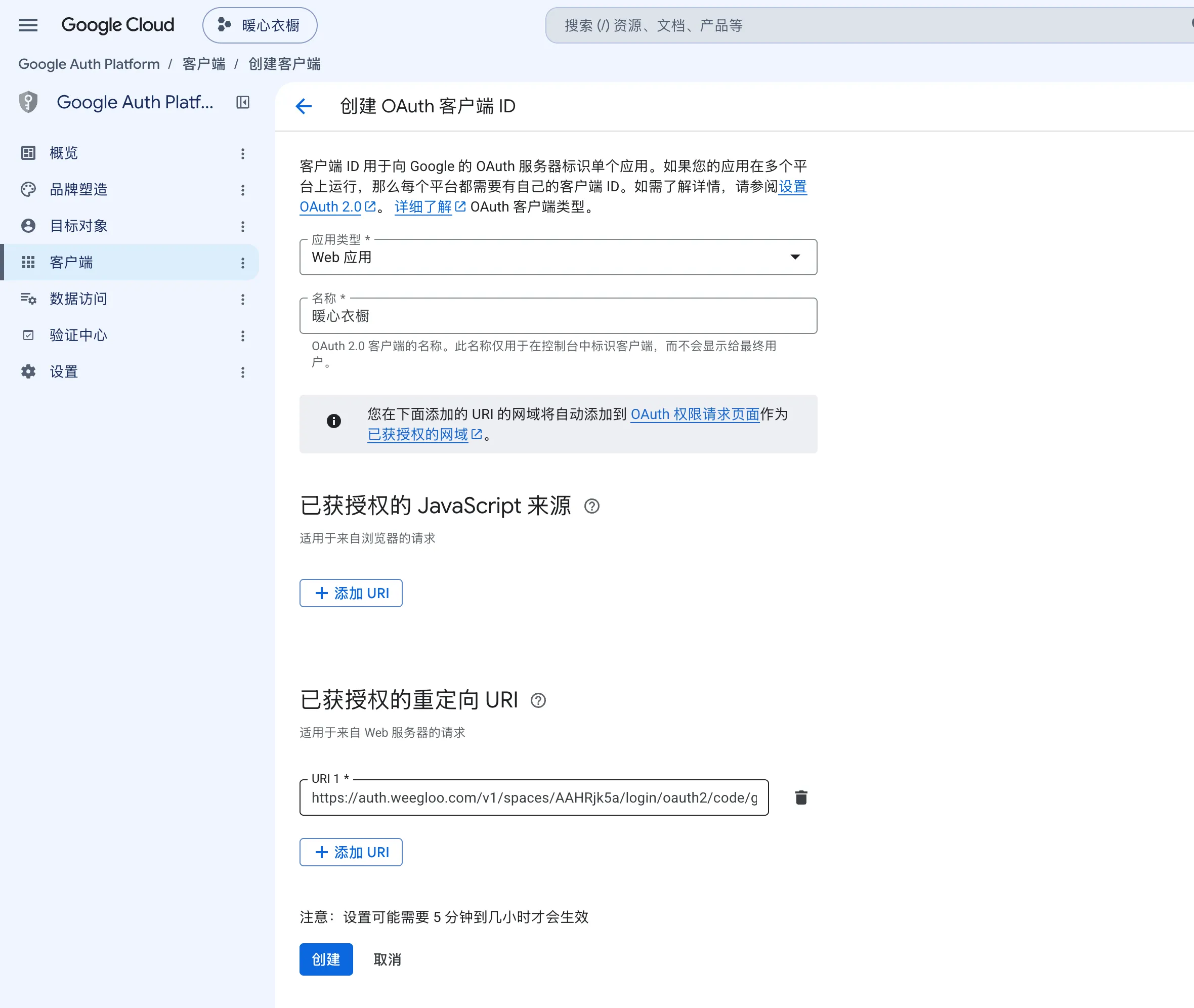This screenshot has width=1194, height=1008.
Task: Click the 目标对象 person icon
Action: coord(28,226)
